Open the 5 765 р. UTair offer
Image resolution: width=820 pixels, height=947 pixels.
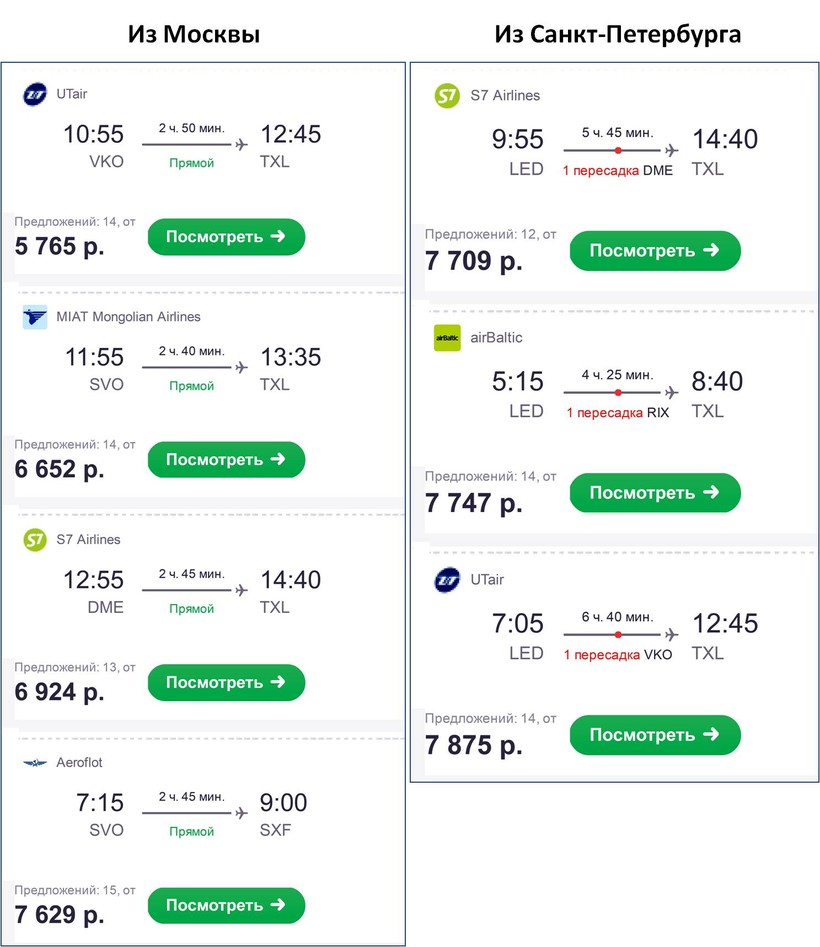pos(226,237)
